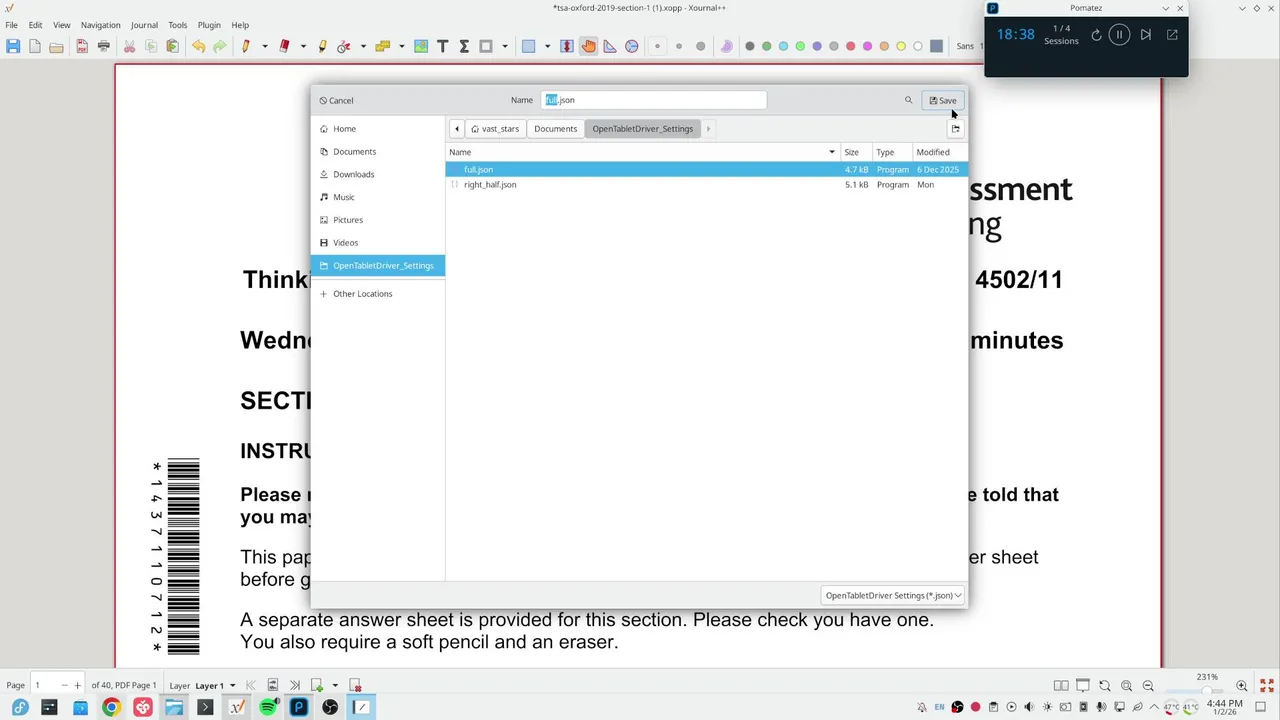Open the File menu
The width and height of the screenshot is (1280, 720).
12,25
